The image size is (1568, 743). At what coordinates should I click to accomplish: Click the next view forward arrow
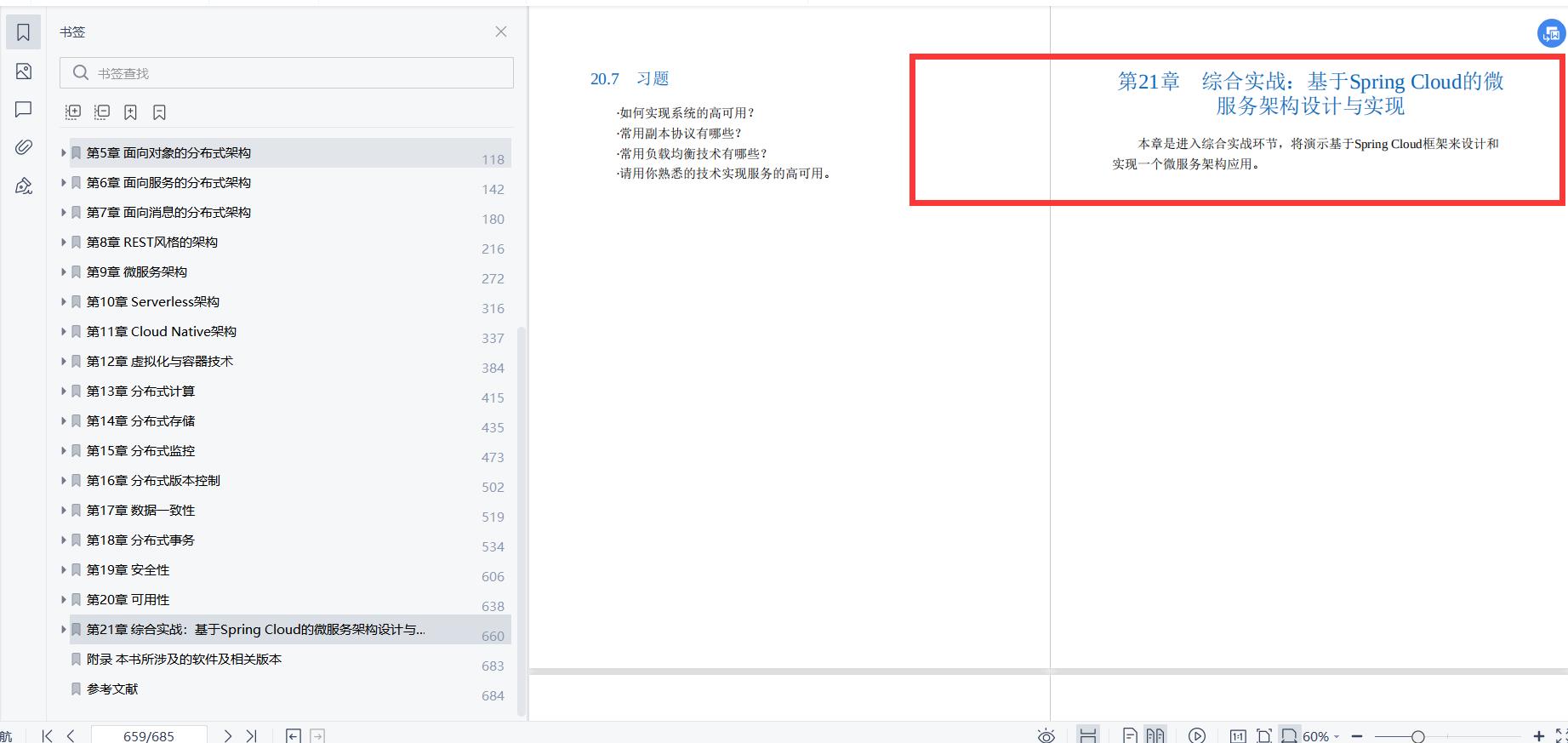(317, 735)
